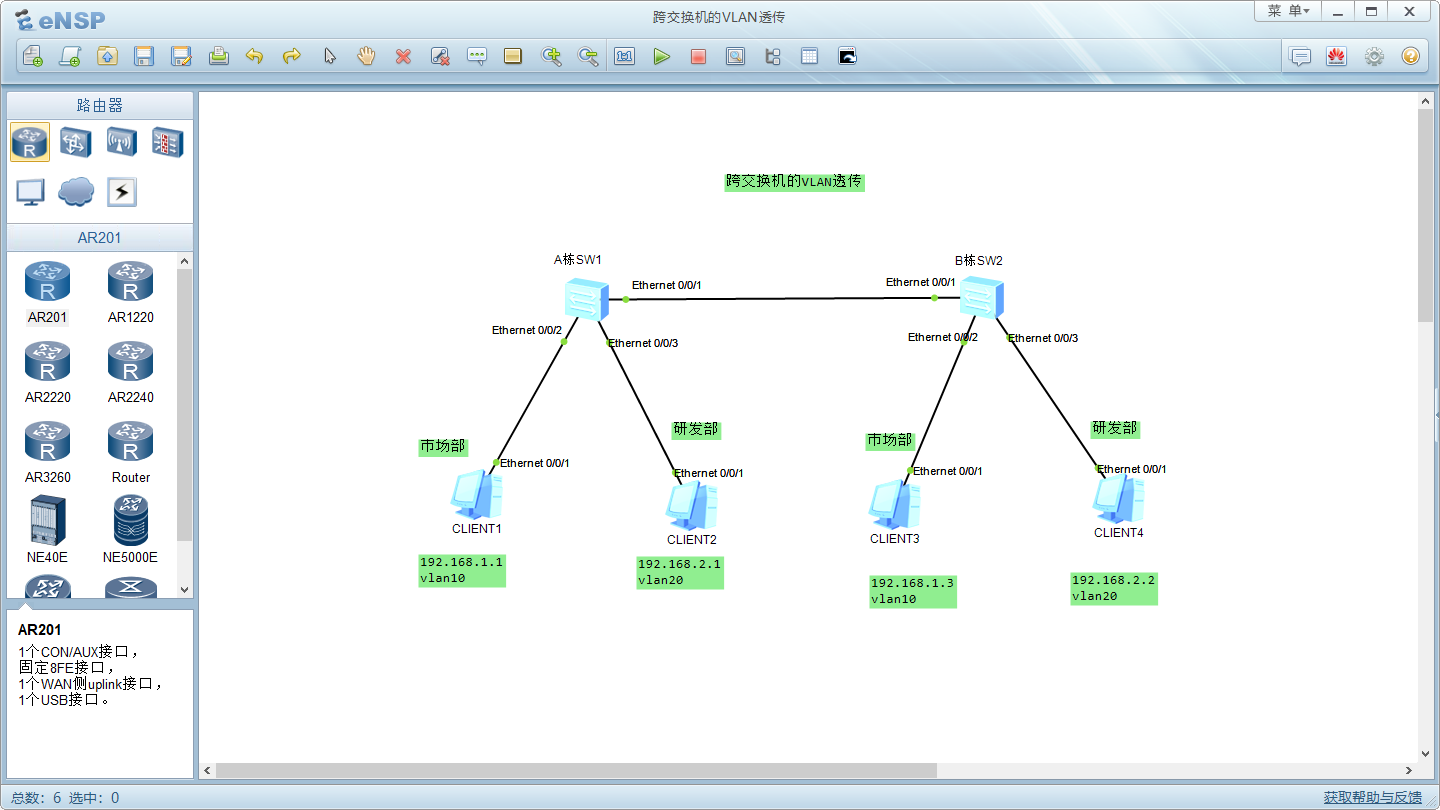Click the 192.168.1.1 vlan10 note

tap(462, 570)
